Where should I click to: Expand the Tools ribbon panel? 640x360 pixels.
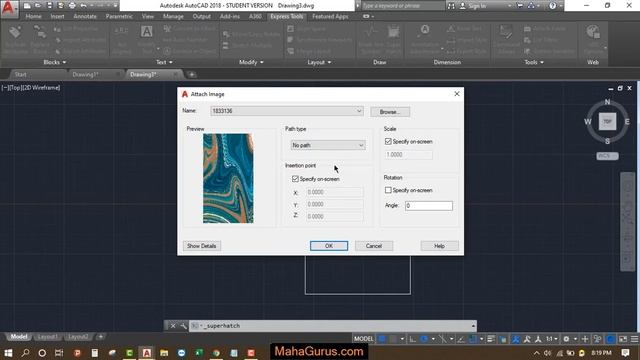pos(534,62)
